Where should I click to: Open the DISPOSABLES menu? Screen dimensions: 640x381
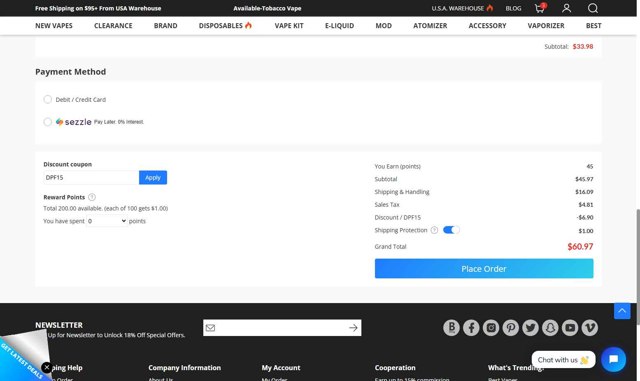point(225,25)
